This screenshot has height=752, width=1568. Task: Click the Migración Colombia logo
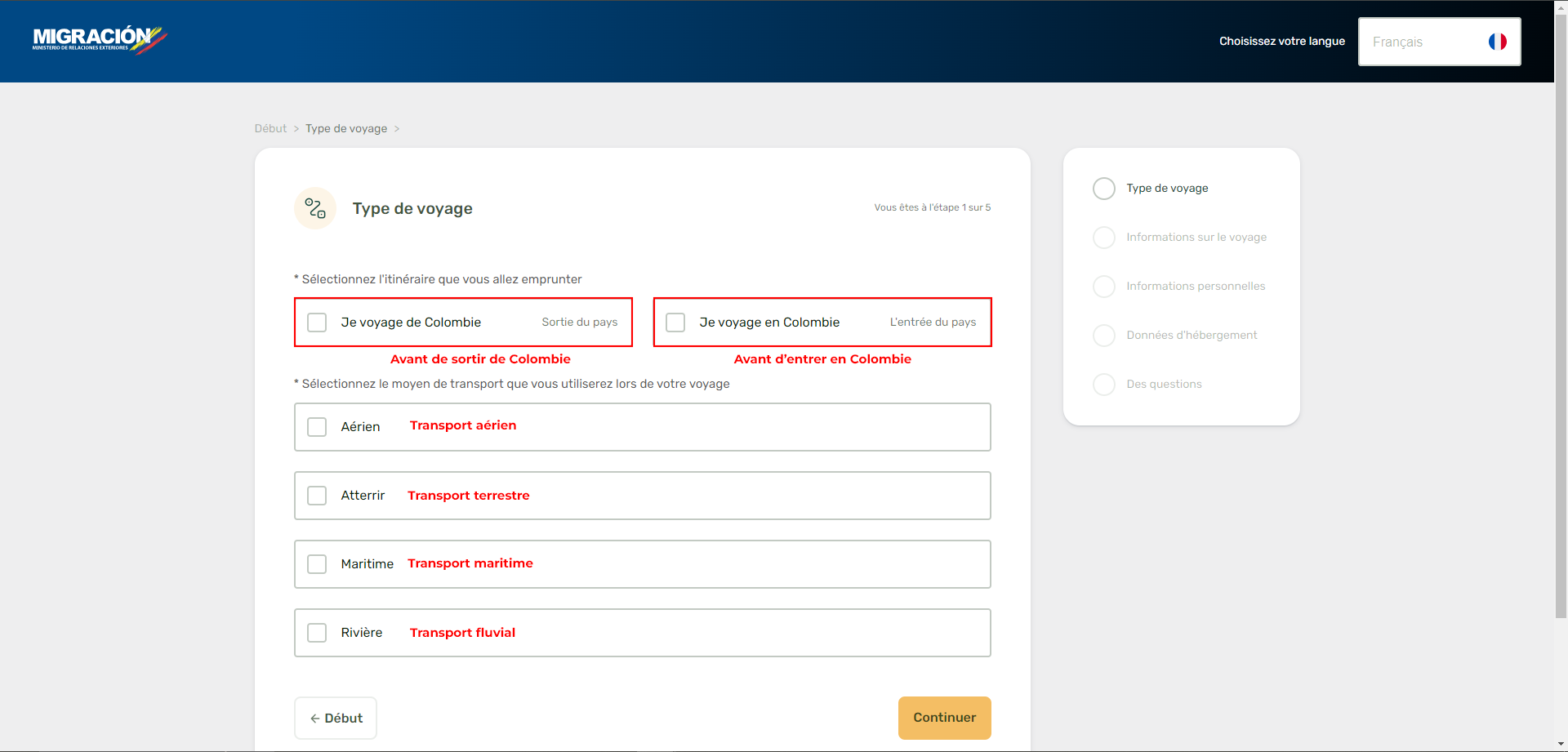click(x=99, y=39)
